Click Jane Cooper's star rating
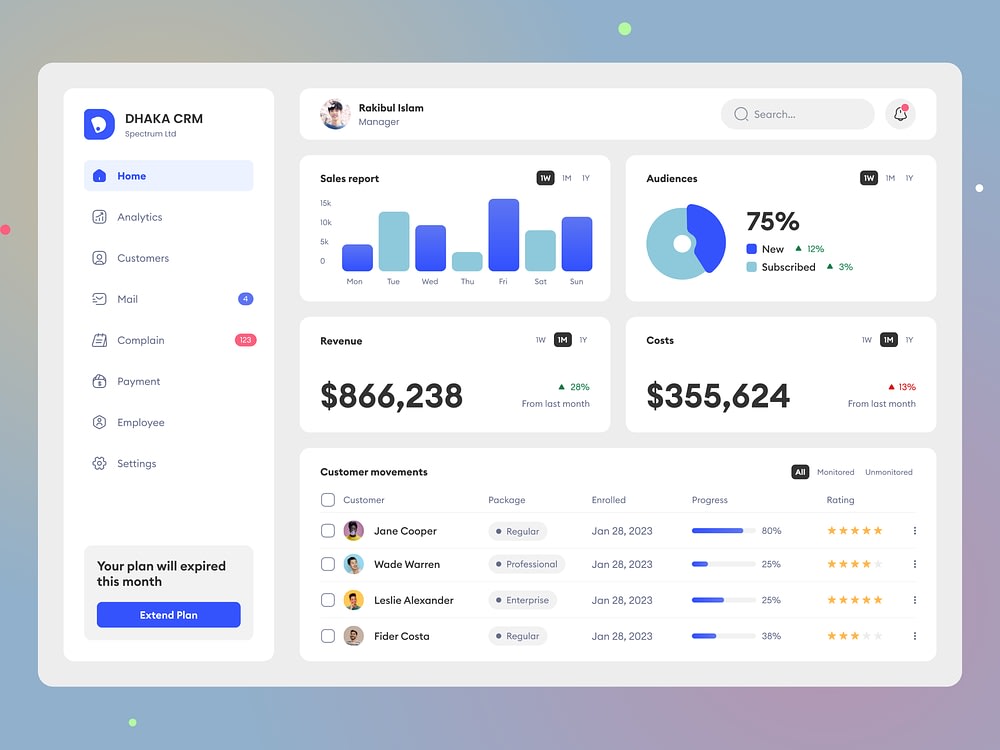 [x=855, y=531]
